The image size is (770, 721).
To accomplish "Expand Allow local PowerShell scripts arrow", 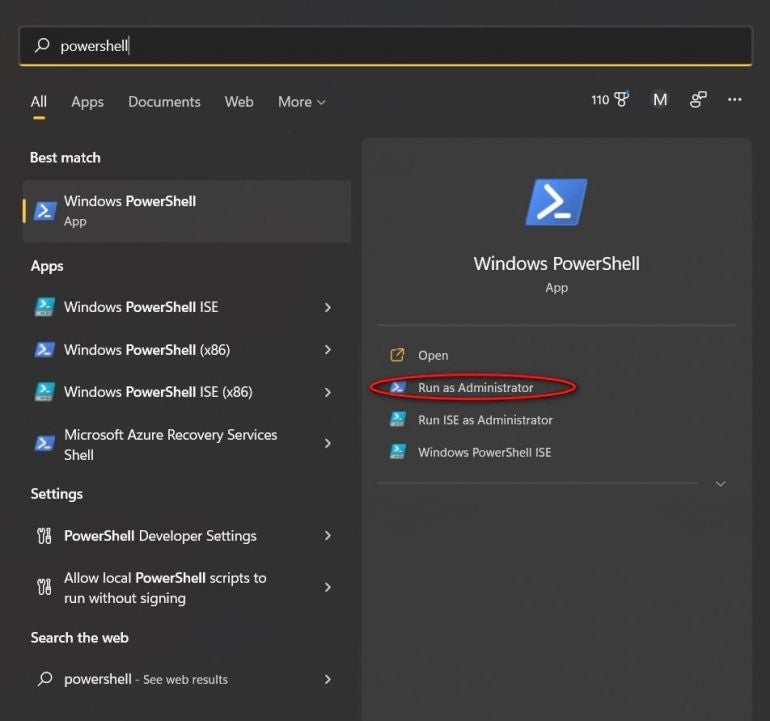I will (x=328, y=587).
